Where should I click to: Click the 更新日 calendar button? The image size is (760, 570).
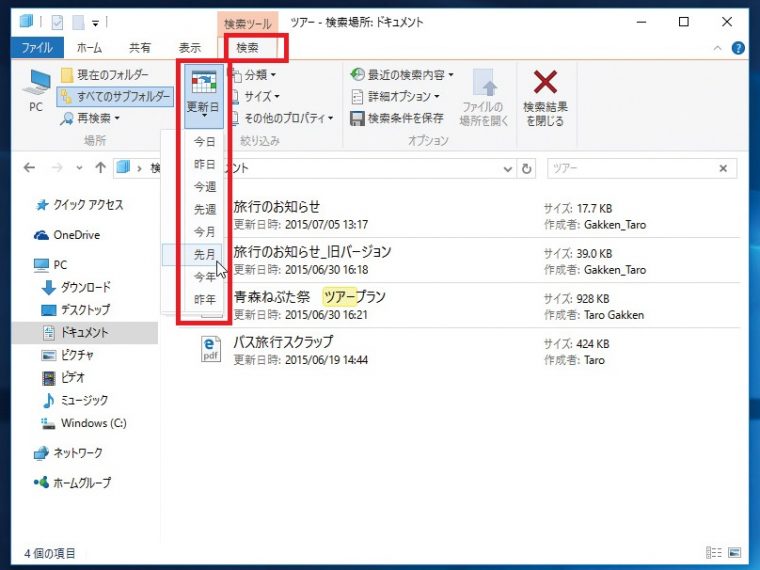click(x=204, y=96)
